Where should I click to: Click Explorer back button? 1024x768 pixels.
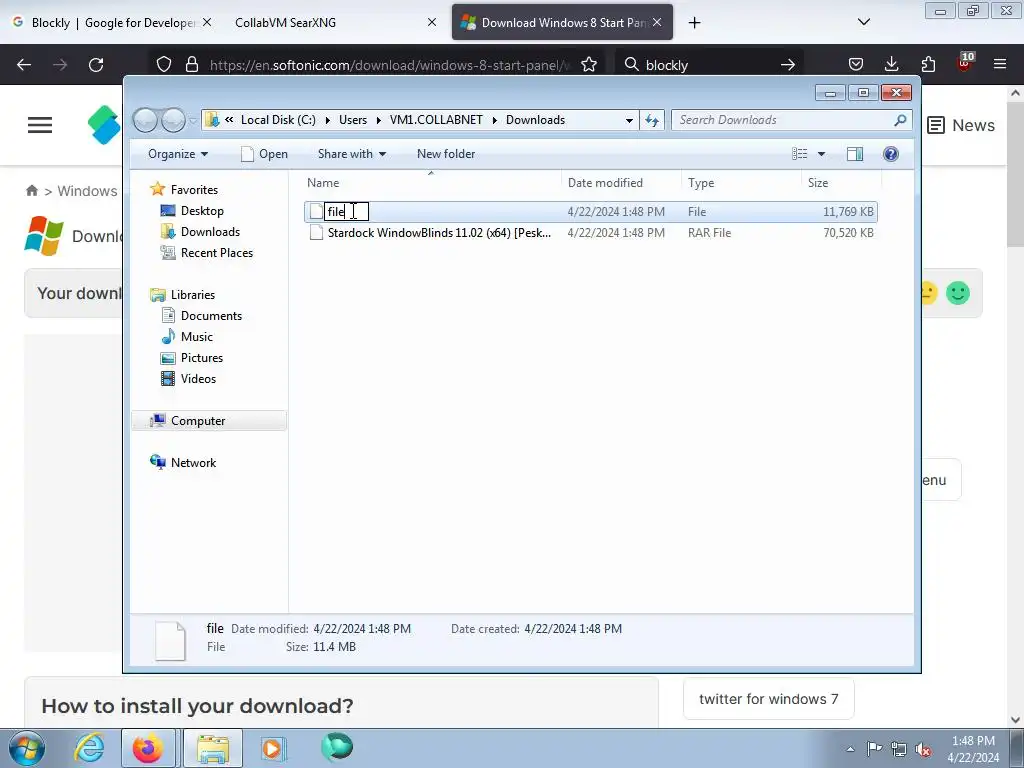[x=146, y=120]
